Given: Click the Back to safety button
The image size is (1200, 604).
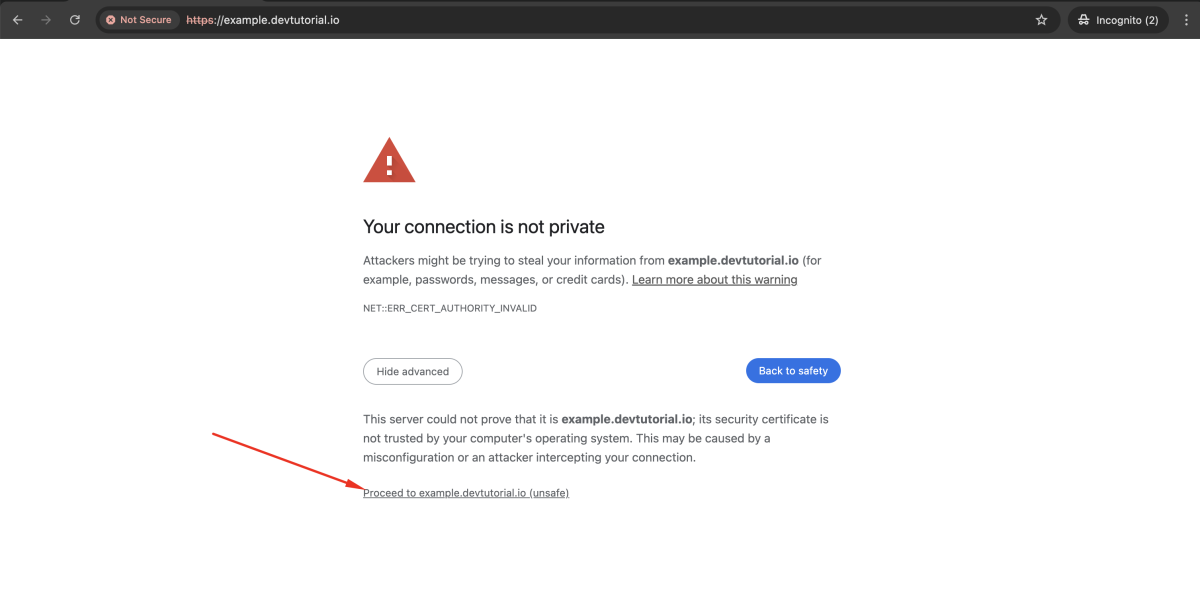Looking at the screenshot, I should coord(793,371).
